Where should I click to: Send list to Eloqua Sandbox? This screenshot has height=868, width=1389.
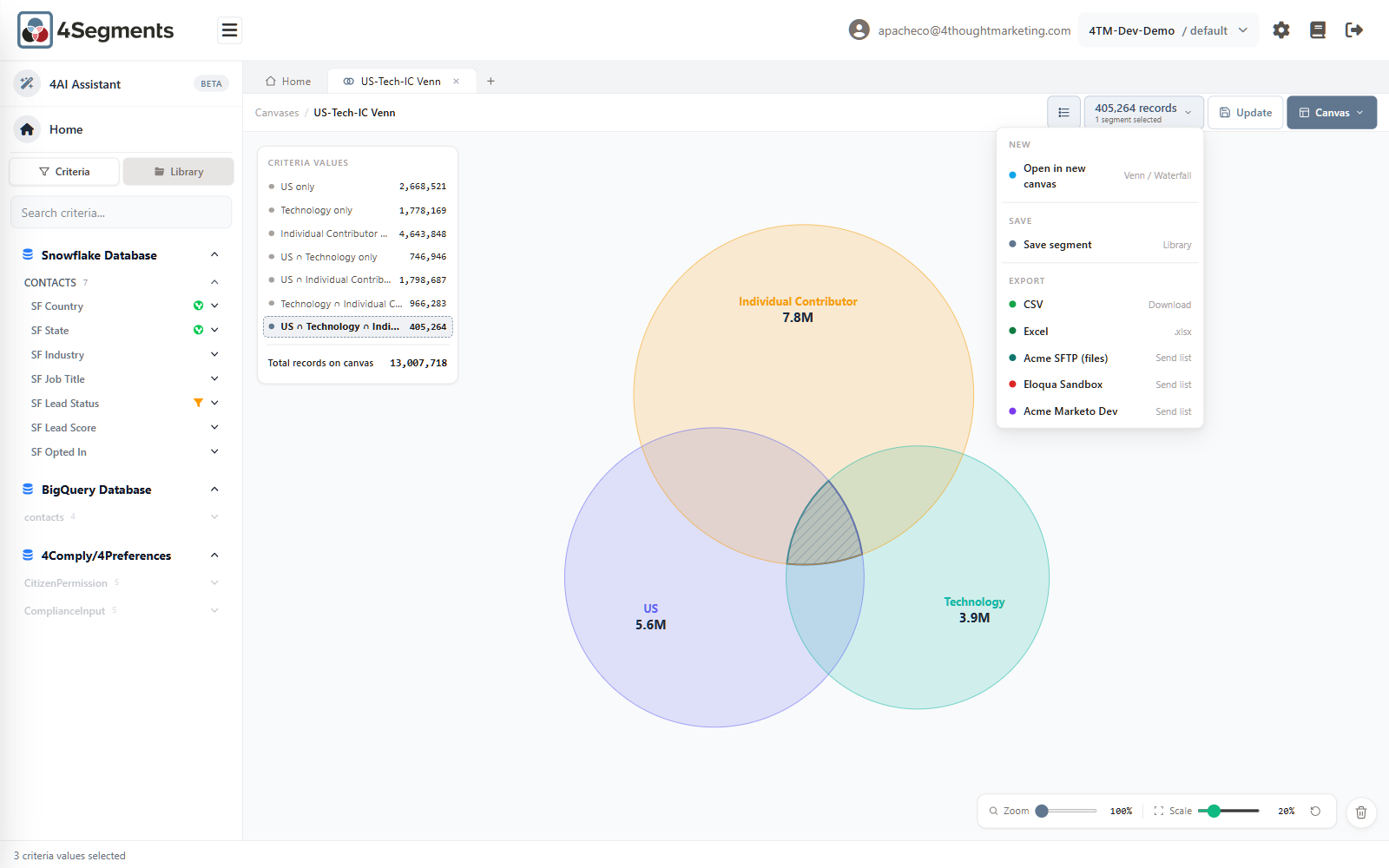(1100, 385)
